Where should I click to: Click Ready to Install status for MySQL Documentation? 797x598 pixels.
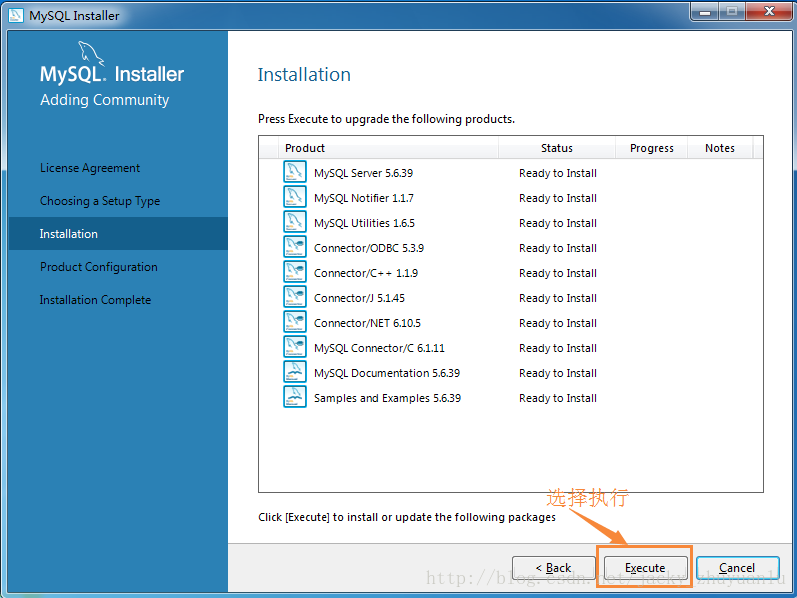click(558, 373)
